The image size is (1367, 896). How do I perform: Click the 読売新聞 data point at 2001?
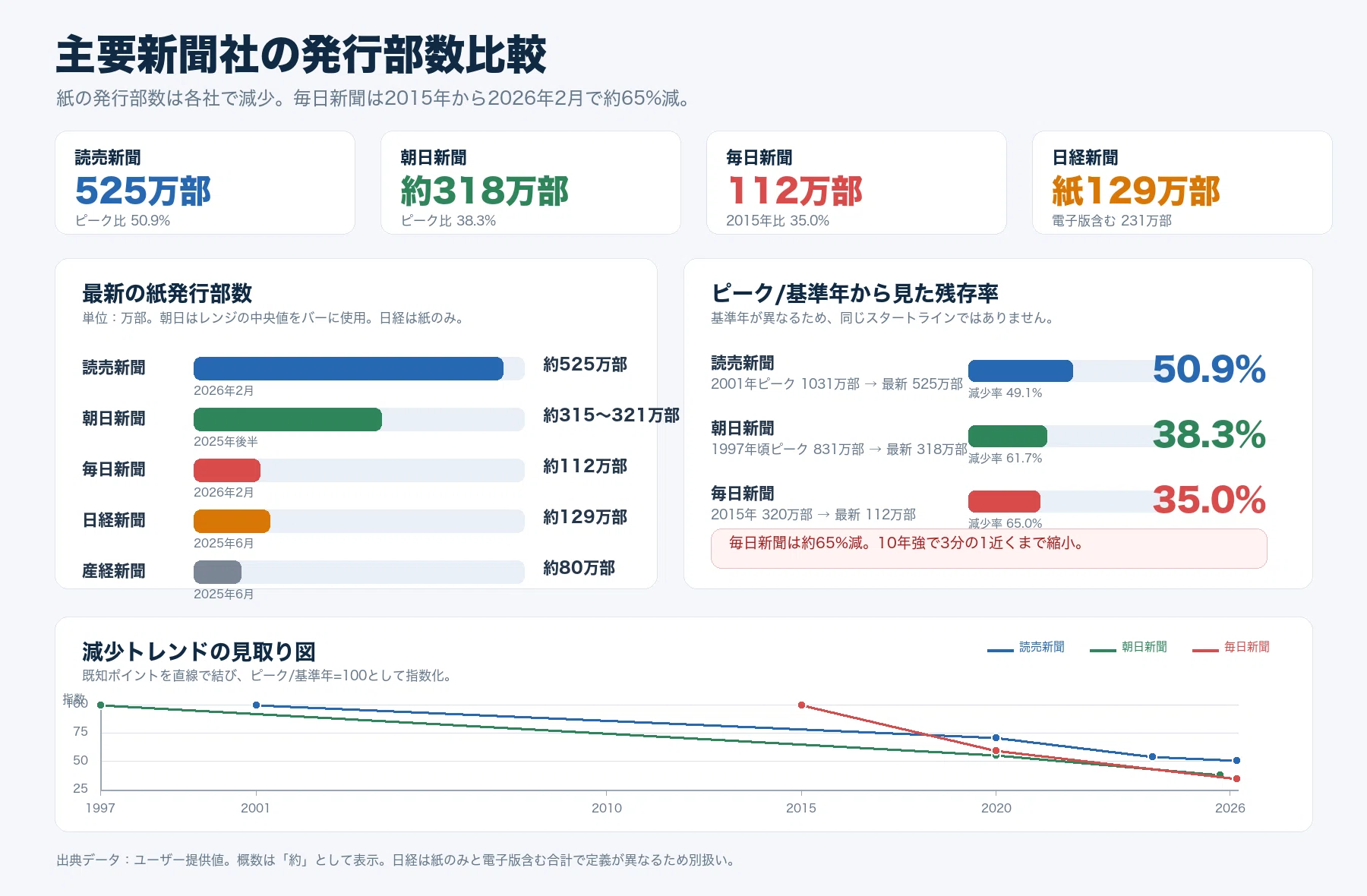tap(256, 705)
